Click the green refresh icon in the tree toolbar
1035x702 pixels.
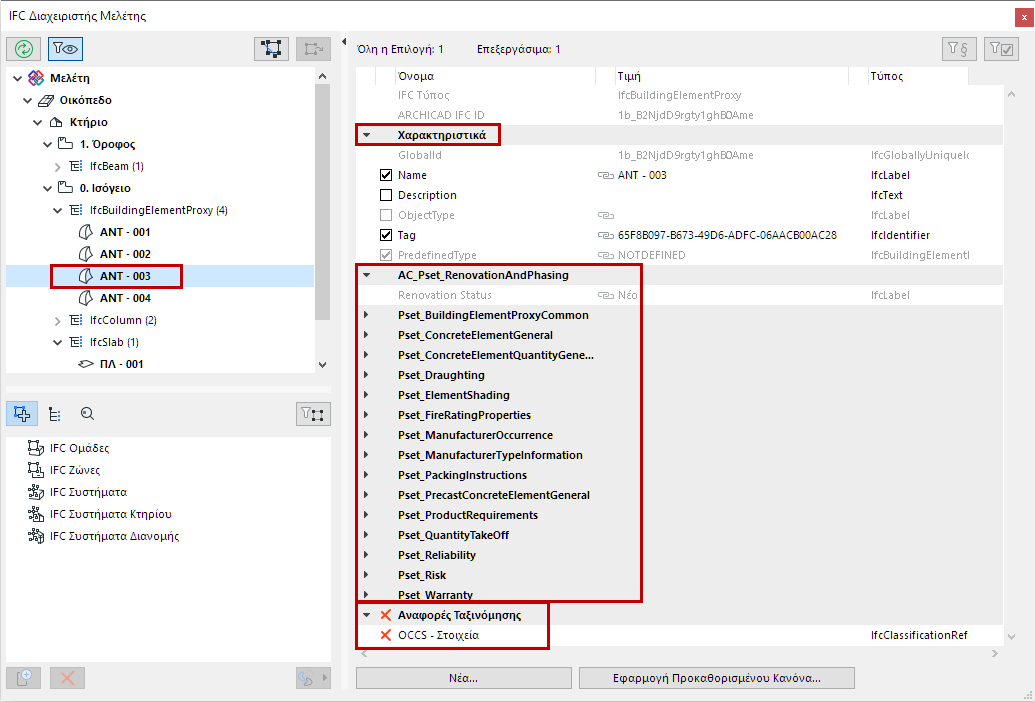pyautogui.click(x=24, y=49)
